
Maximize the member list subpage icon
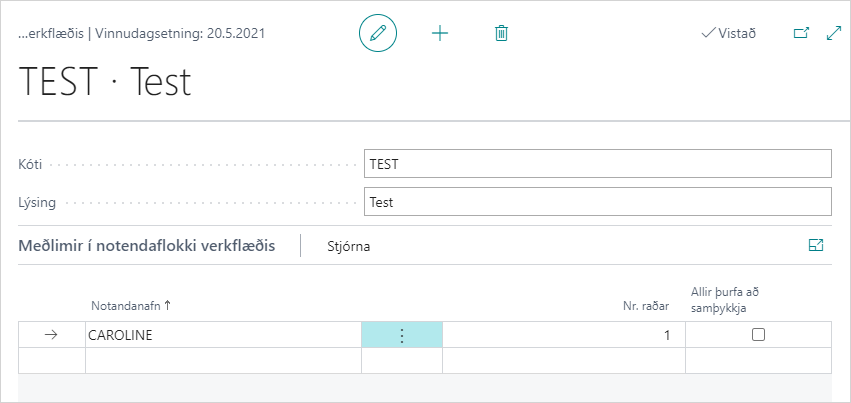[x=816, y=245]
